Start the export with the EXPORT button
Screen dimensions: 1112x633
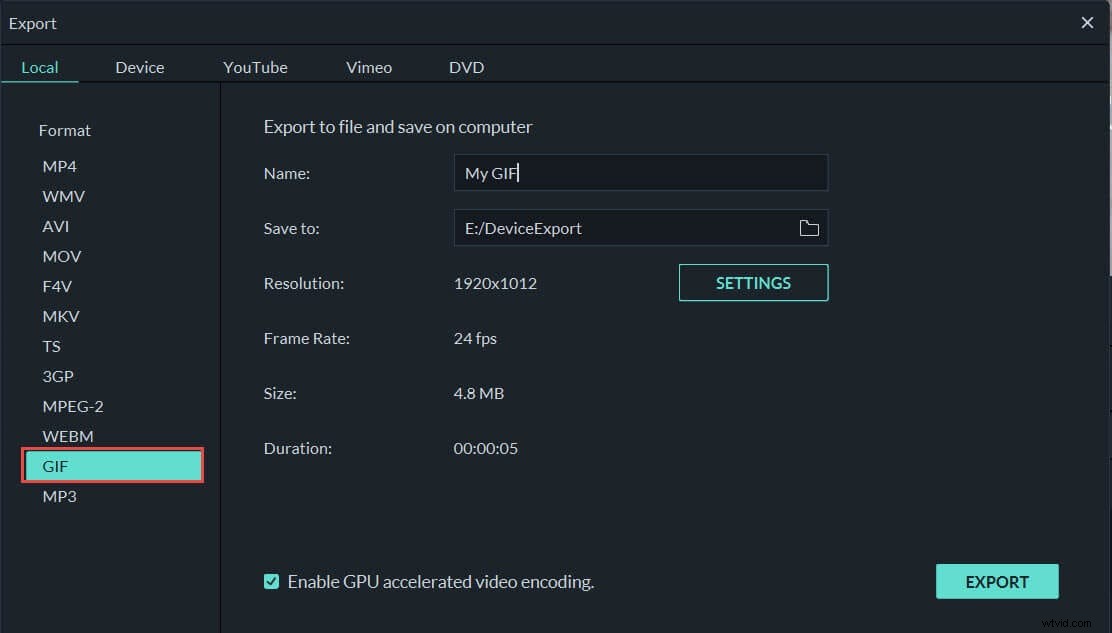[997, 581]
